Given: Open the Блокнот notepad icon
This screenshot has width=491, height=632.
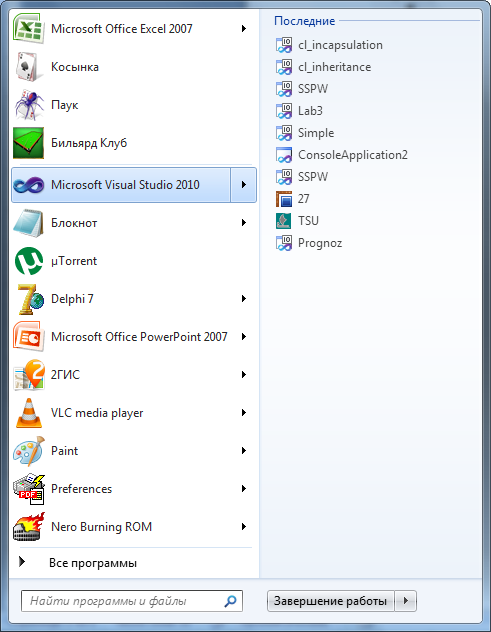Looking at the screenshot, I should click(28, 222).
